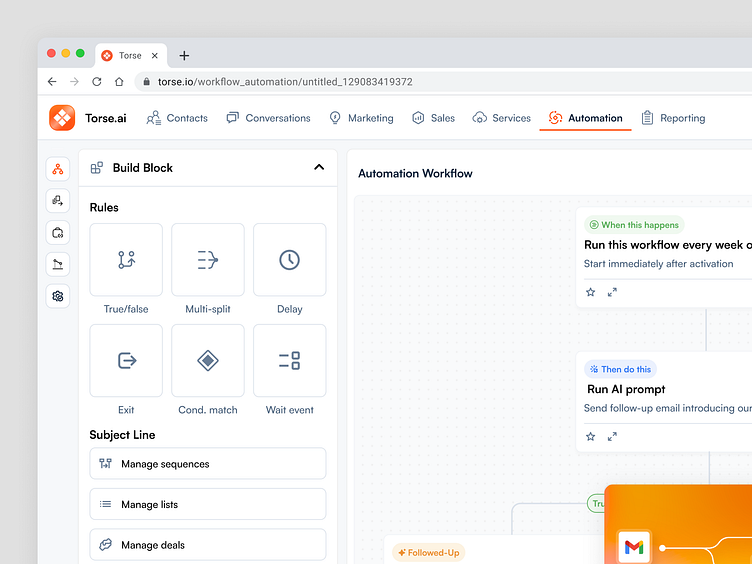The width and height of the screenshot is (752, 564).
Task: Click the Followed-Up tag
Action: (x=429, y=552)
